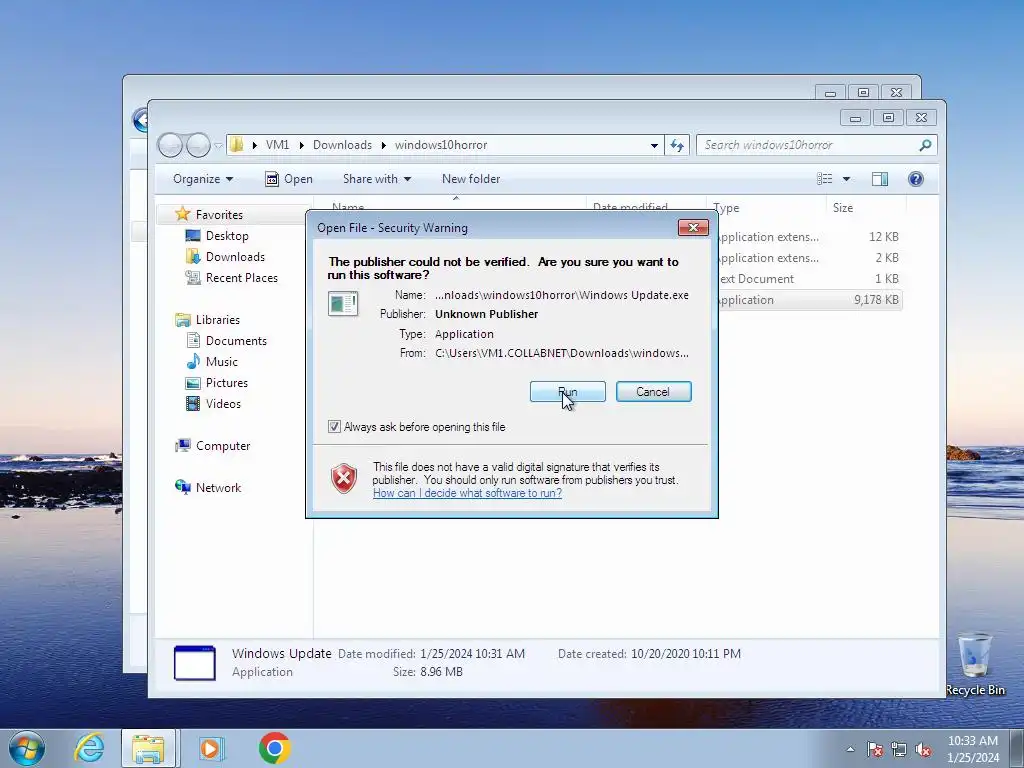The image size is (1024, 768).
Task: Click the file icon in the warning dialog
Action: [343, 304]
